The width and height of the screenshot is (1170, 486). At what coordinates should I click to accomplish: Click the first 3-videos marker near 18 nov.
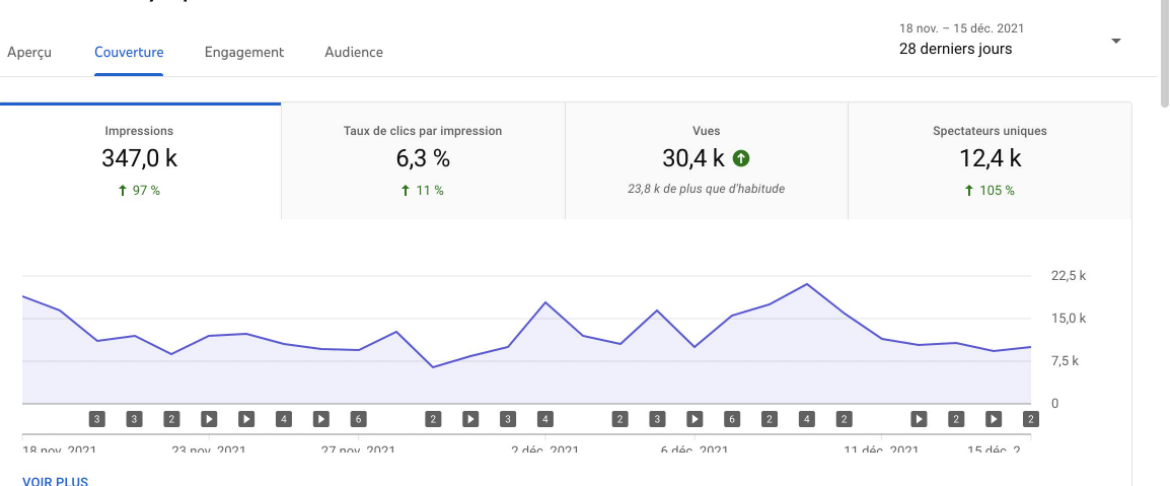click(x=97, y=420)
